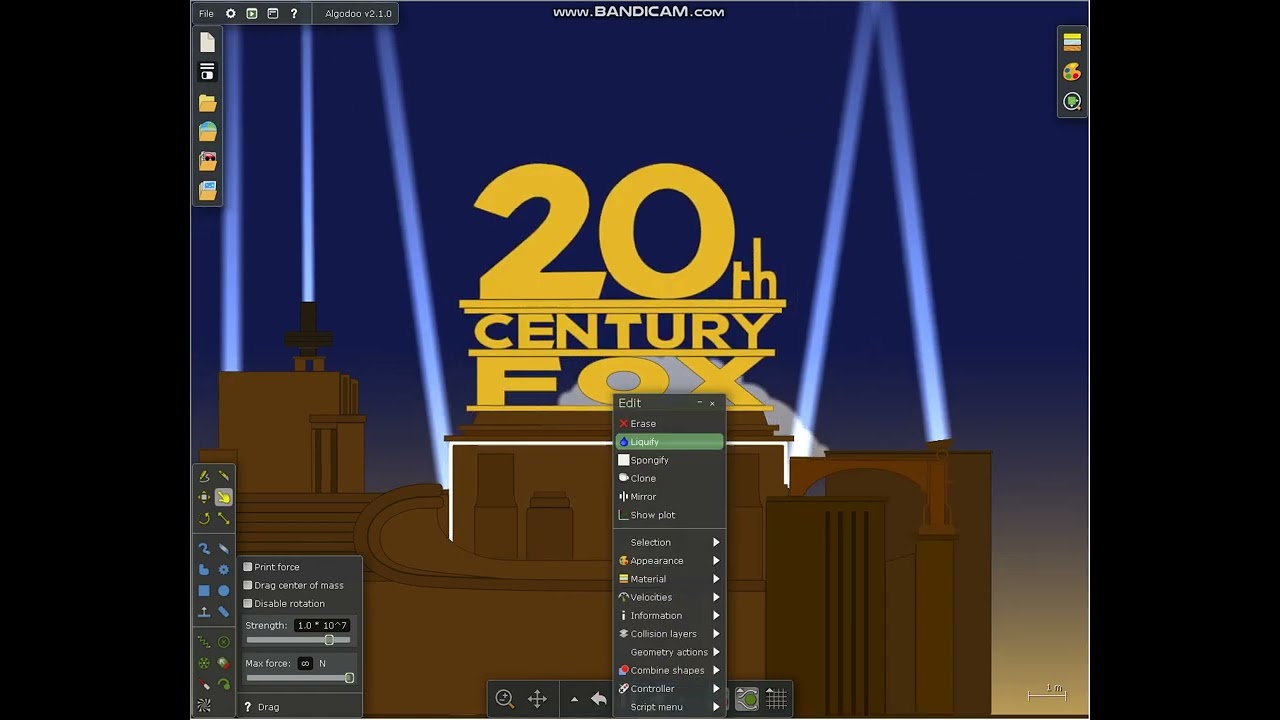Viewport: 1280px width, 720px height.
Task: Click the window layout icon in the top bar
Action: pos(272,13)
